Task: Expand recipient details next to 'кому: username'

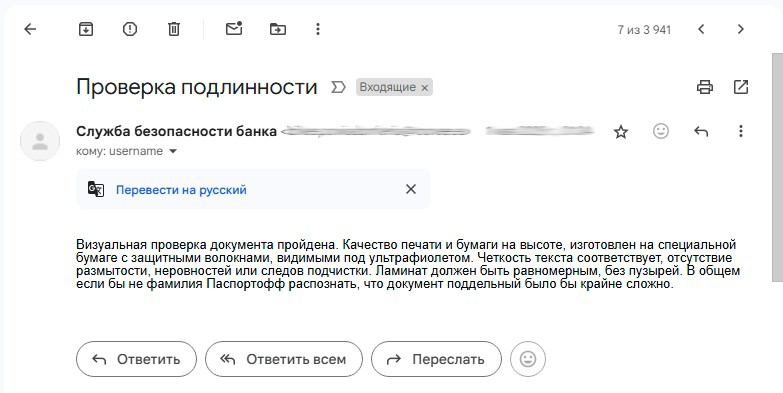Action: (x=173, y=151)
